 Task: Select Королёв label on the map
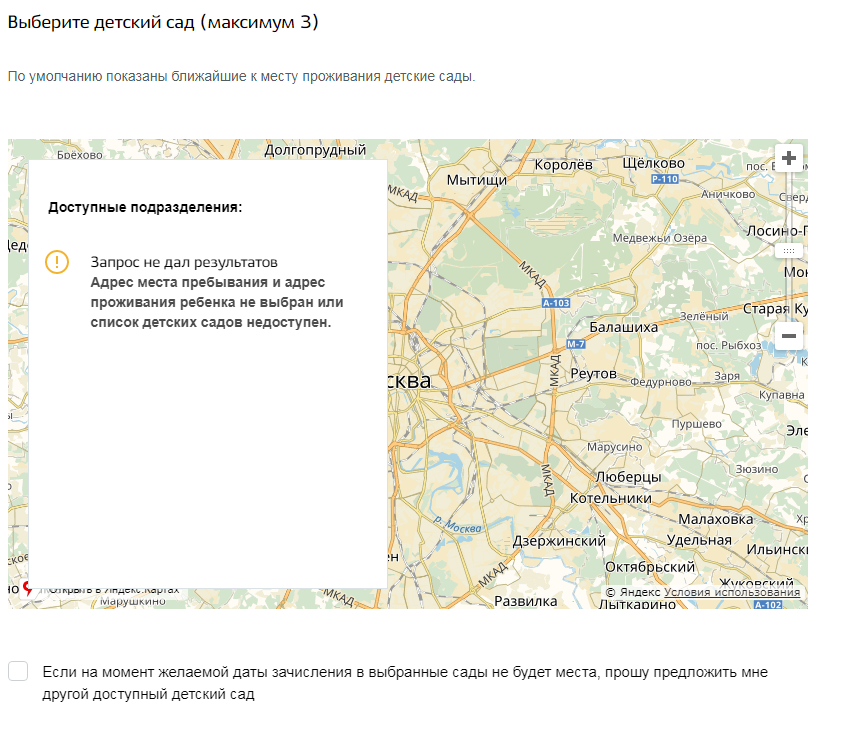click(565, 164)
